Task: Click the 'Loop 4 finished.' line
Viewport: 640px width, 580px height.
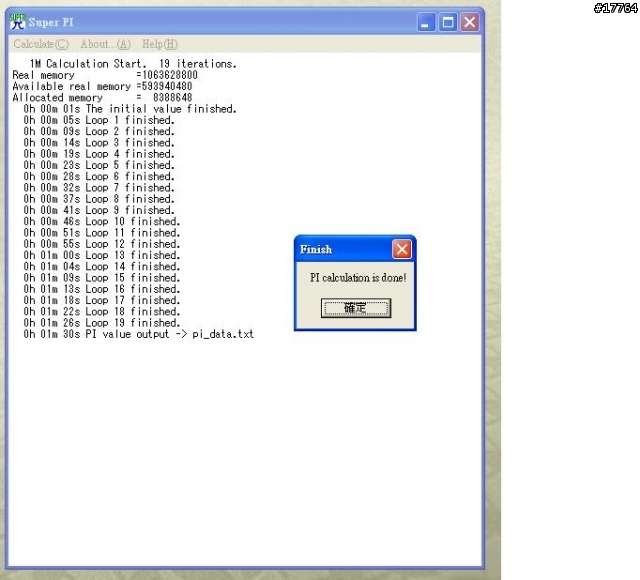Action: tap(99, 154)
